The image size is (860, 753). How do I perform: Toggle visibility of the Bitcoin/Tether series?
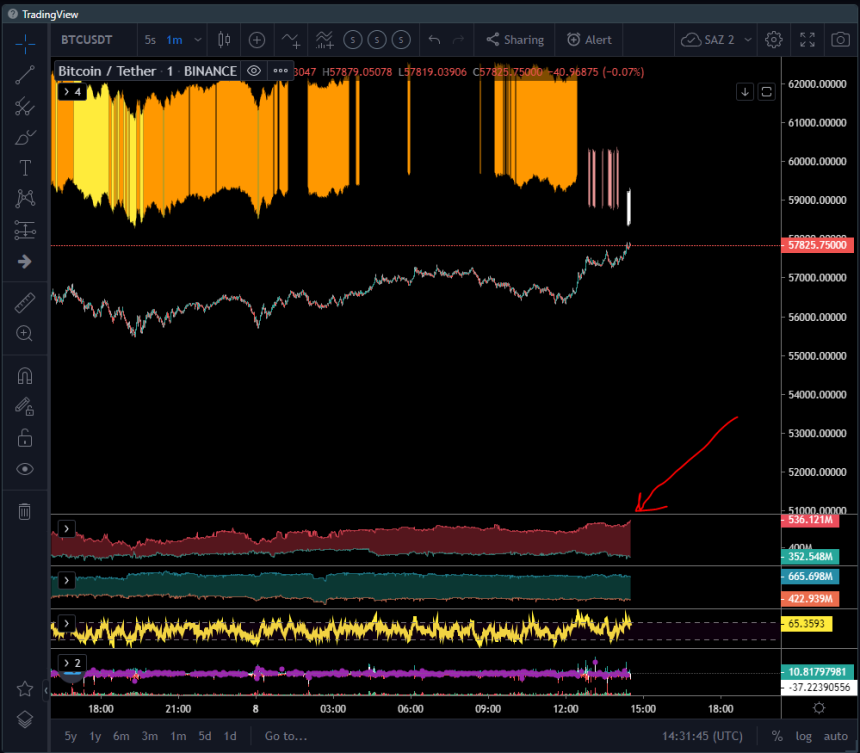coord(254,71)
